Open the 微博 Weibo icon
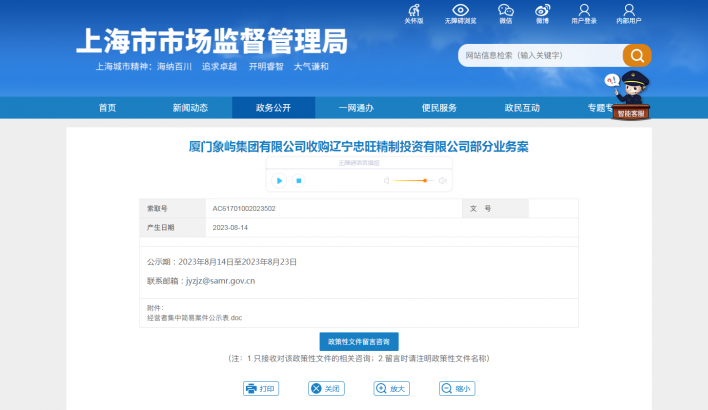The image size is (708, 410). (x=542, y=14)
